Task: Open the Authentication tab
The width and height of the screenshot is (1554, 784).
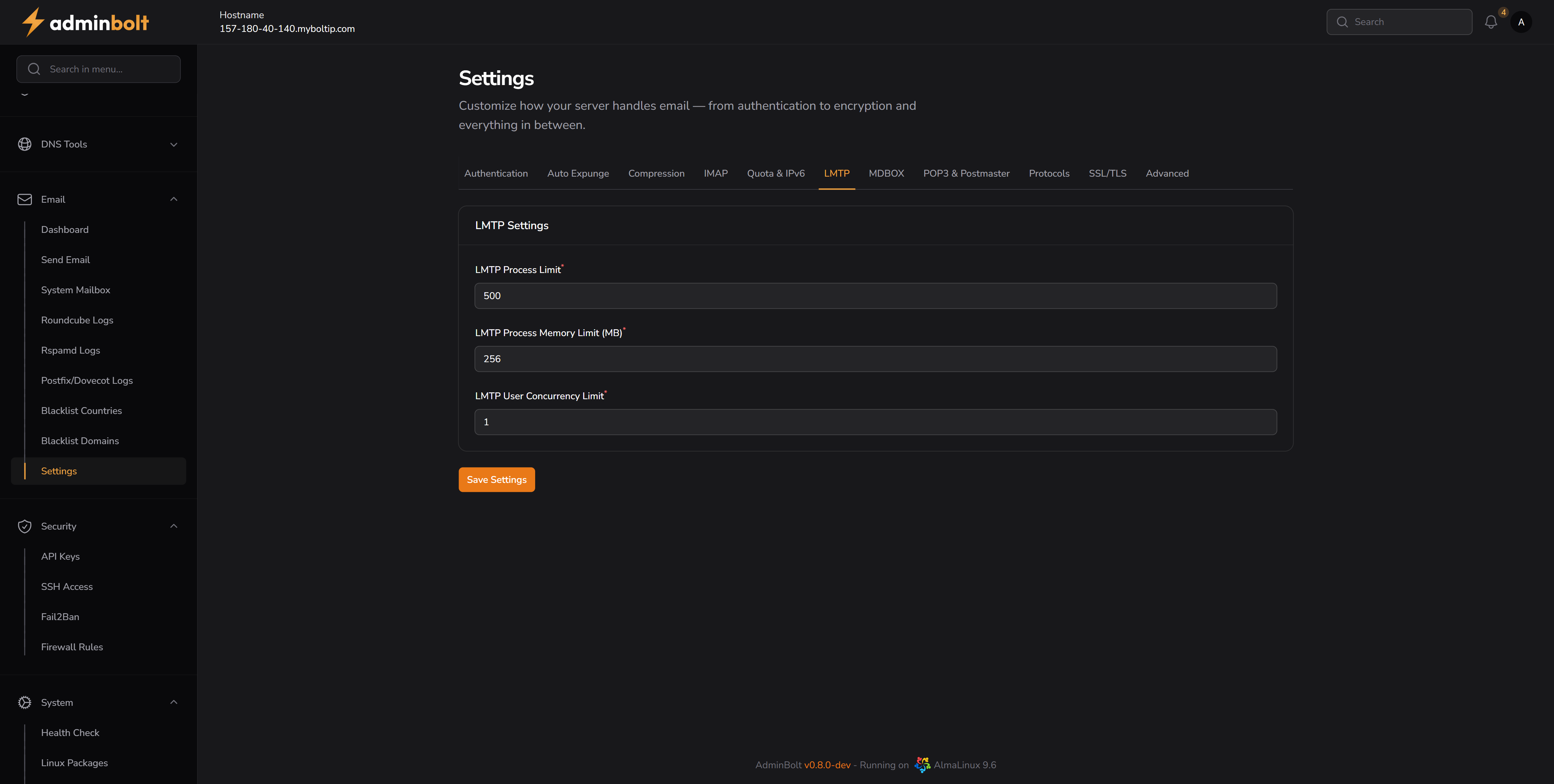Action: pyautogui.click(x=495, y=174)
